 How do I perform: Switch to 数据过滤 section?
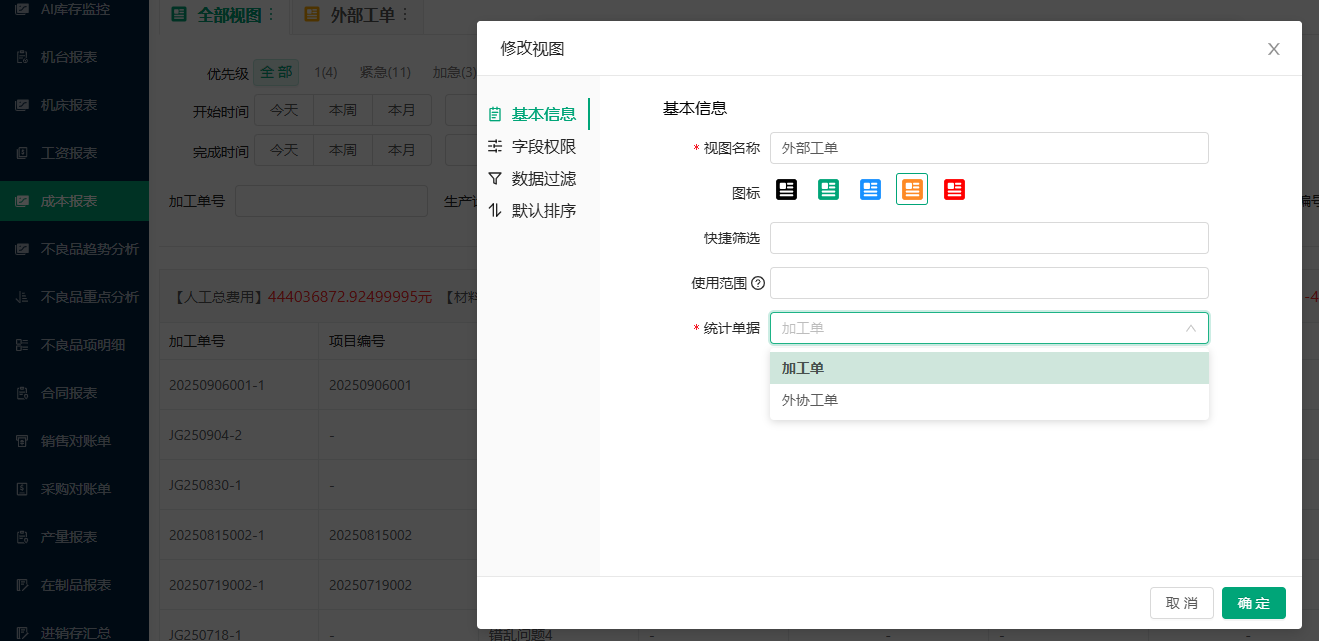point(543,179)
